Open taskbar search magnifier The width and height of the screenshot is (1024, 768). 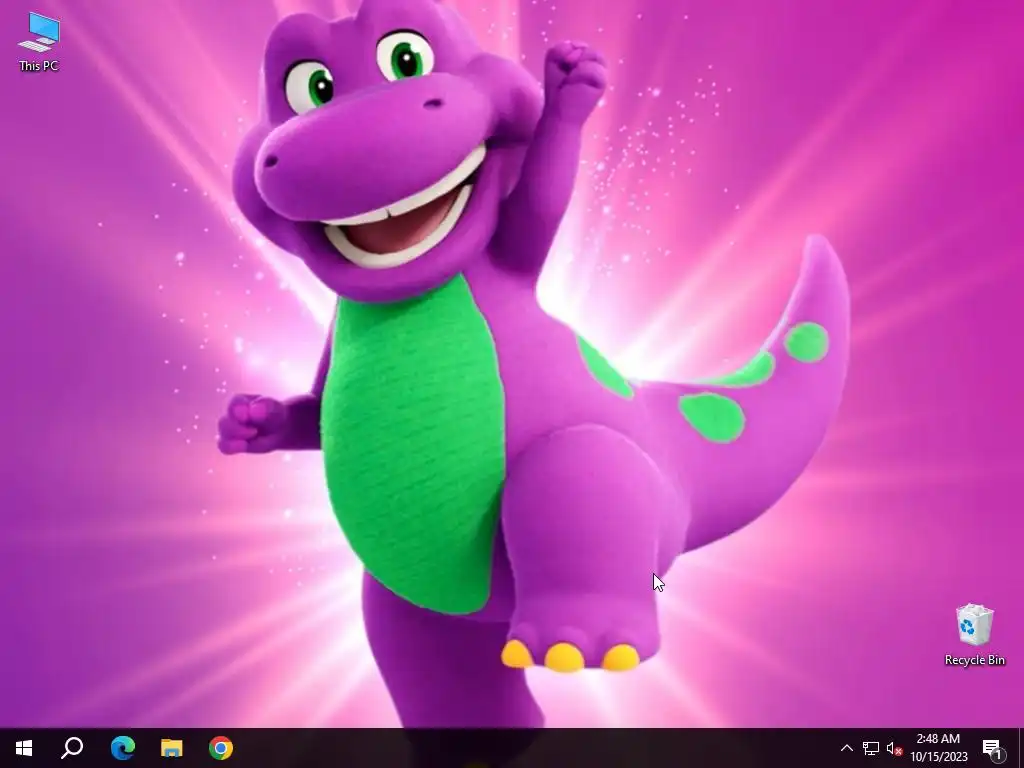point(72,748)
